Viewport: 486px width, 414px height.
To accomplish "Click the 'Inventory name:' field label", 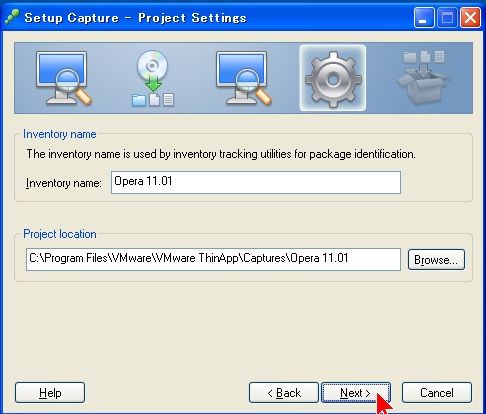I will coord(63,183).
